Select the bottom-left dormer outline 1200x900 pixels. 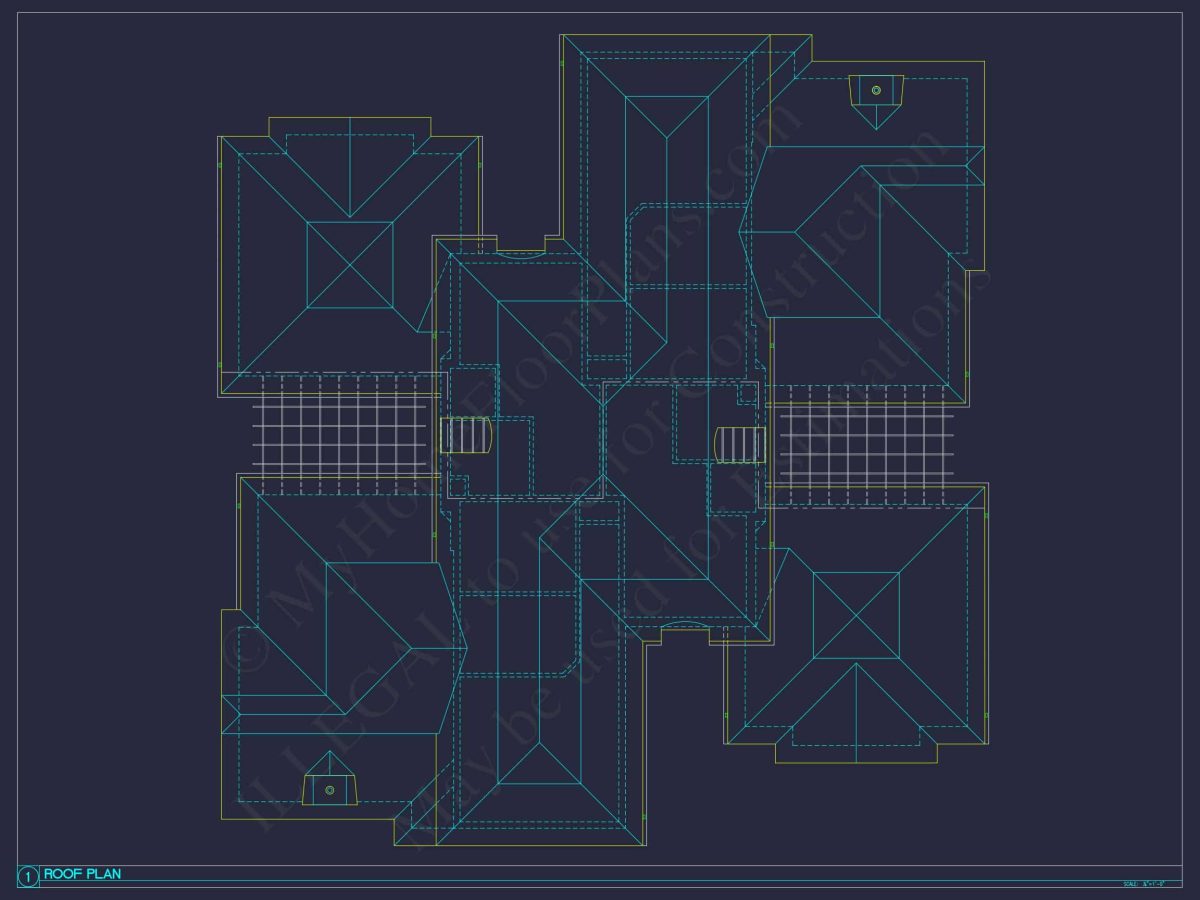[329, 778]
